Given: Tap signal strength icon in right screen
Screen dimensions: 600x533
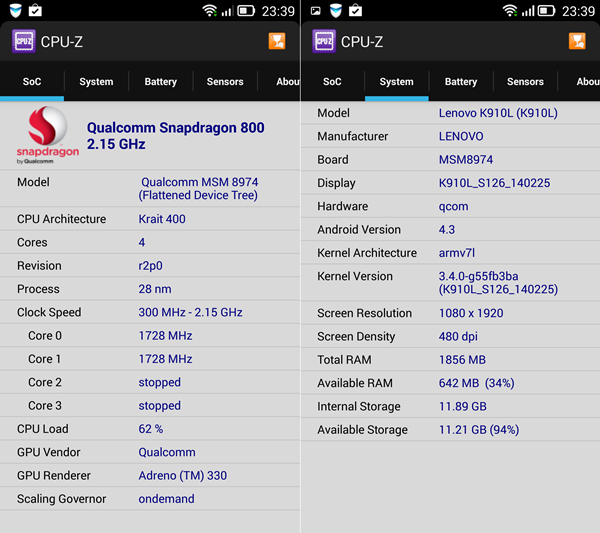Looking at the screenshot, I should [528, 11].
